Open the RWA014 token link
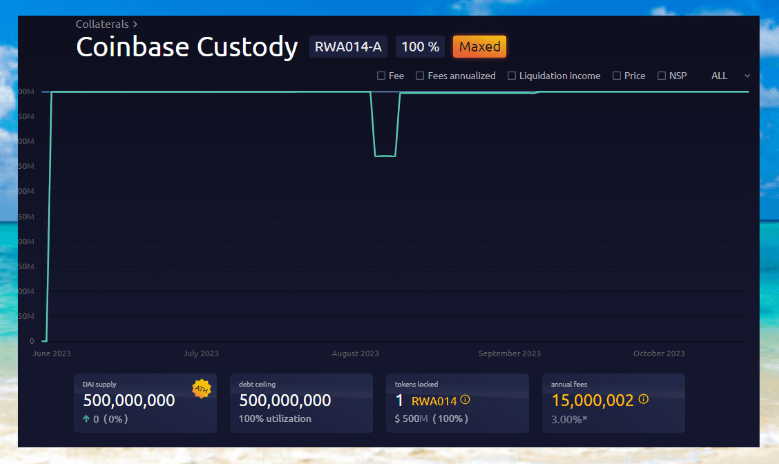Image resolution: width=779 pixels, height=464 pixels. coord(434,400)
